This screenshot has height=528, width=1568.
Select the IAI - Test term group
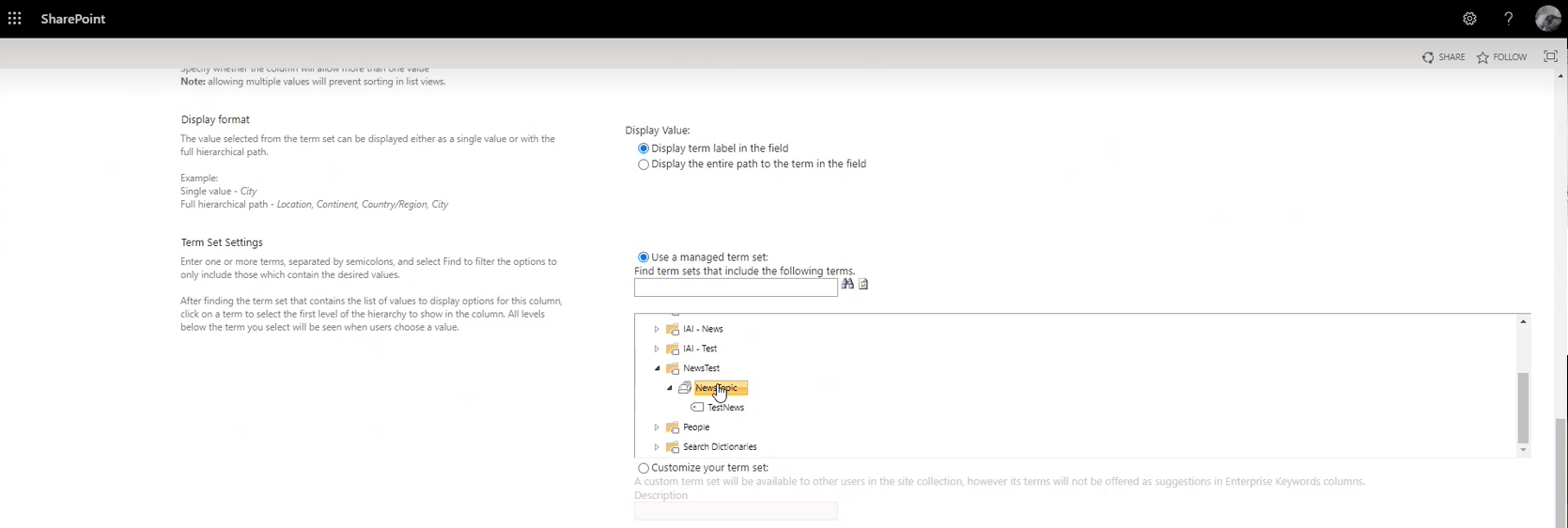[x=700, y=349]
